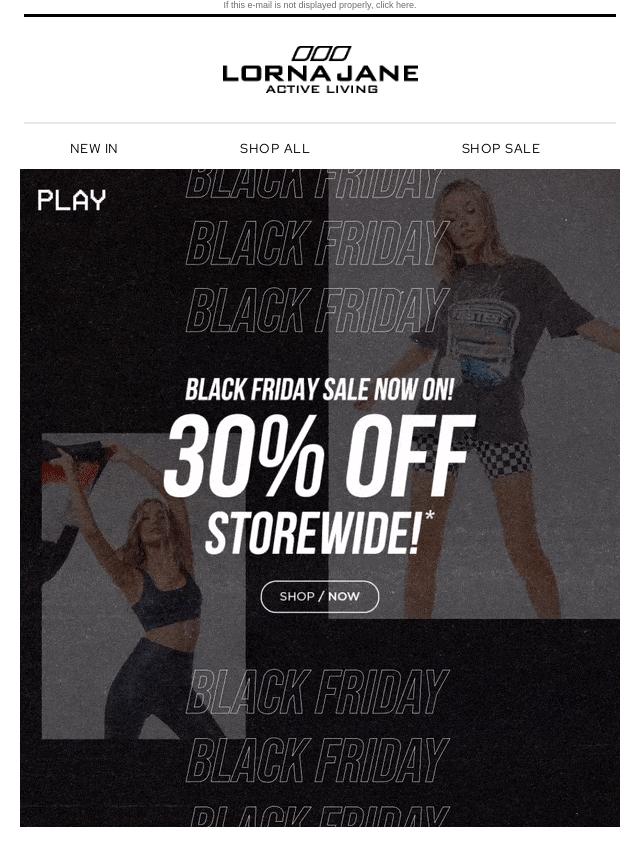This screenshot has width=640, height=854.
Task: Click the LORNA JANE wordmark
Action: [320, 74]
